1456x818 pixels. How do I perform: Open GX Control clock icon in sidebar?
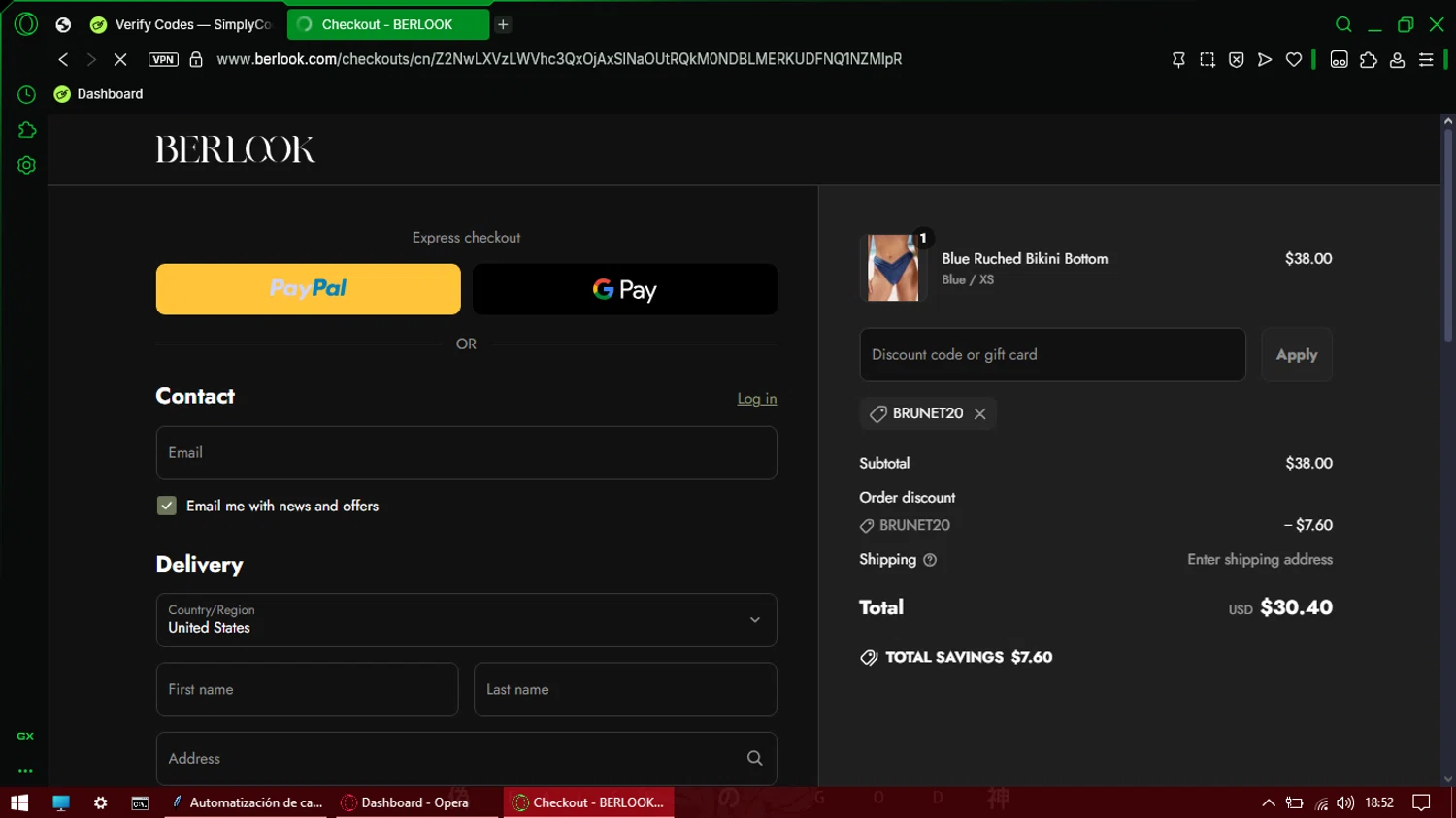[26, 94]
